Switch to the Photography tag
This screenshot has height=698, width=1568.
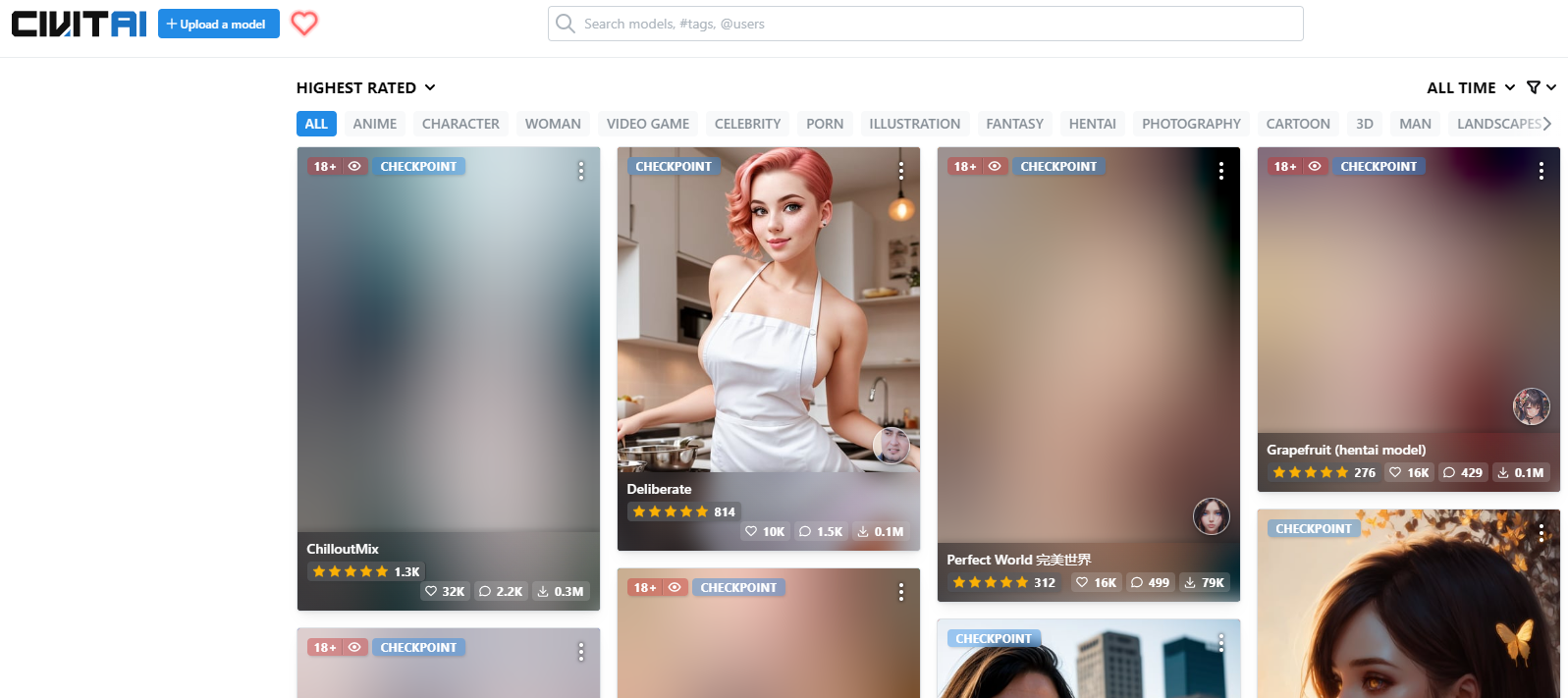coord(1190,124)
